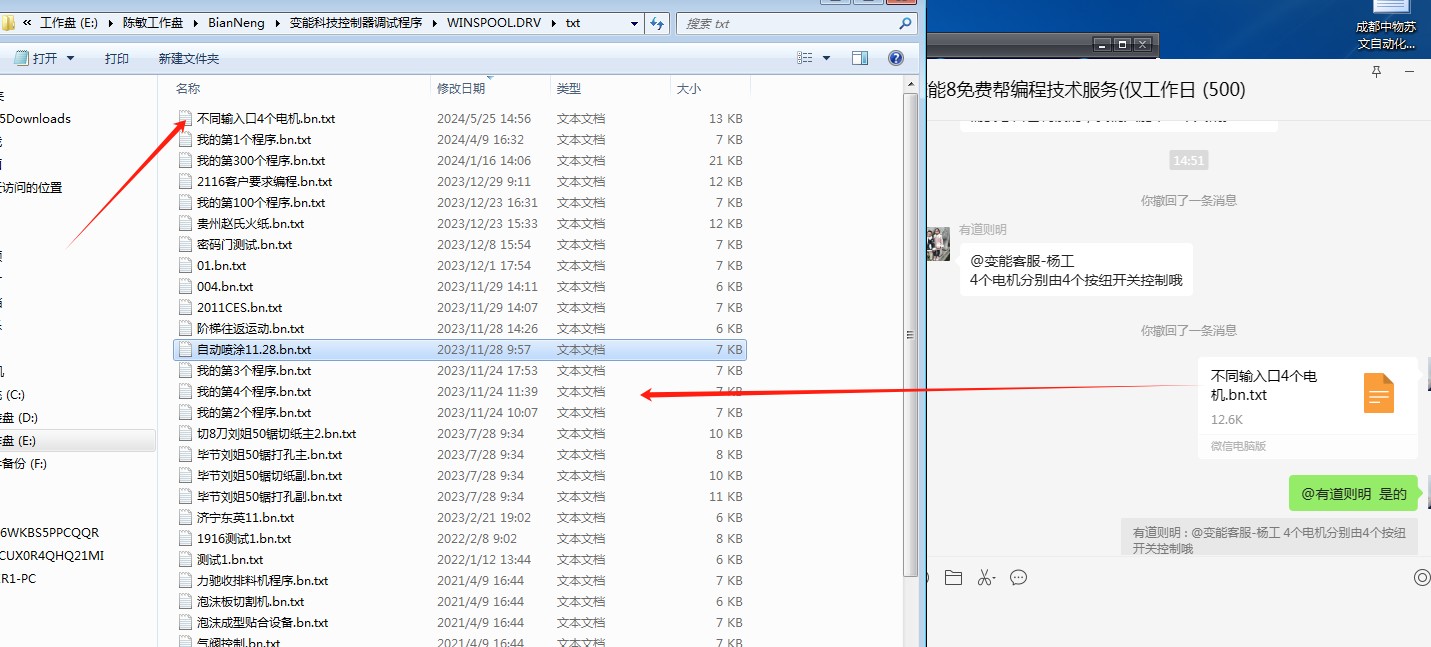
Task: Click the file icon of 毕节刘姐50锯打孔副.bn.txt
Action: (184, 496)
